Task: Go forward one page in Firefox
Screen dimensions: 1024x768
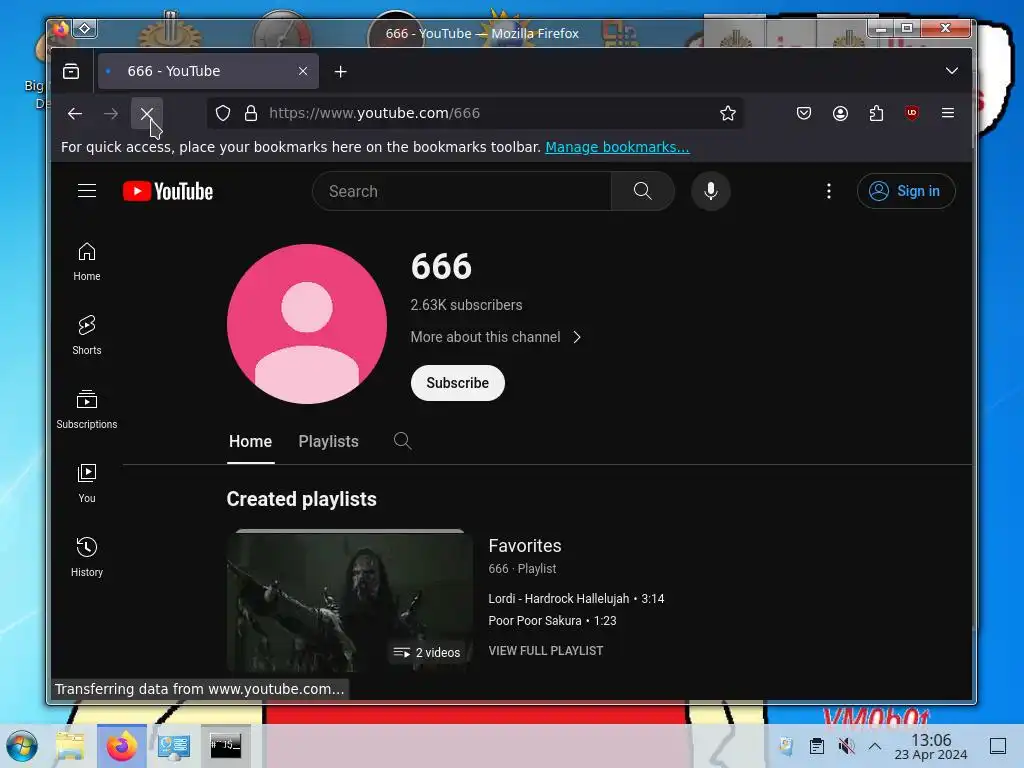Action: (111, 114)
